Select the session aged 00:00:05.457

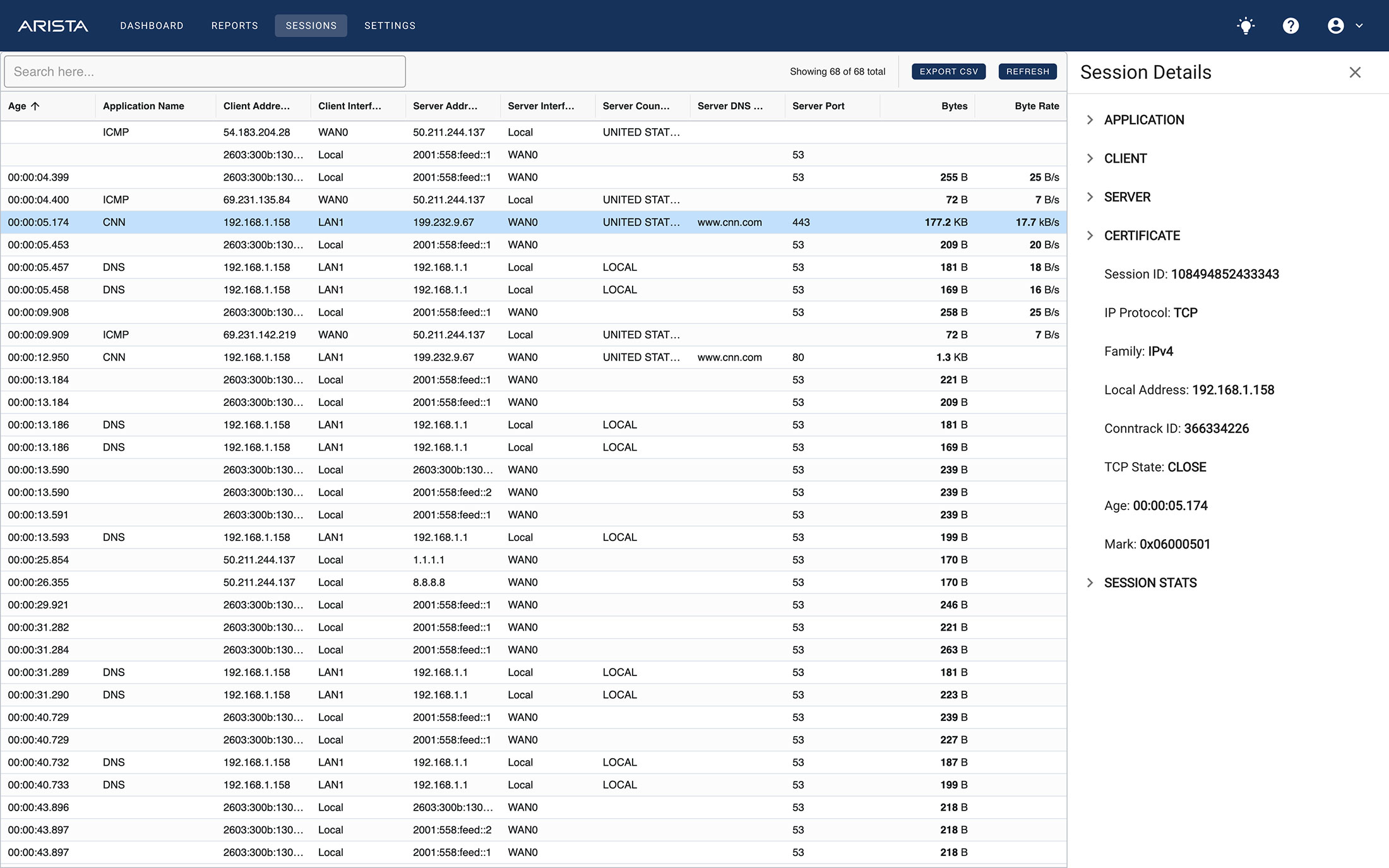coord(534,267)
